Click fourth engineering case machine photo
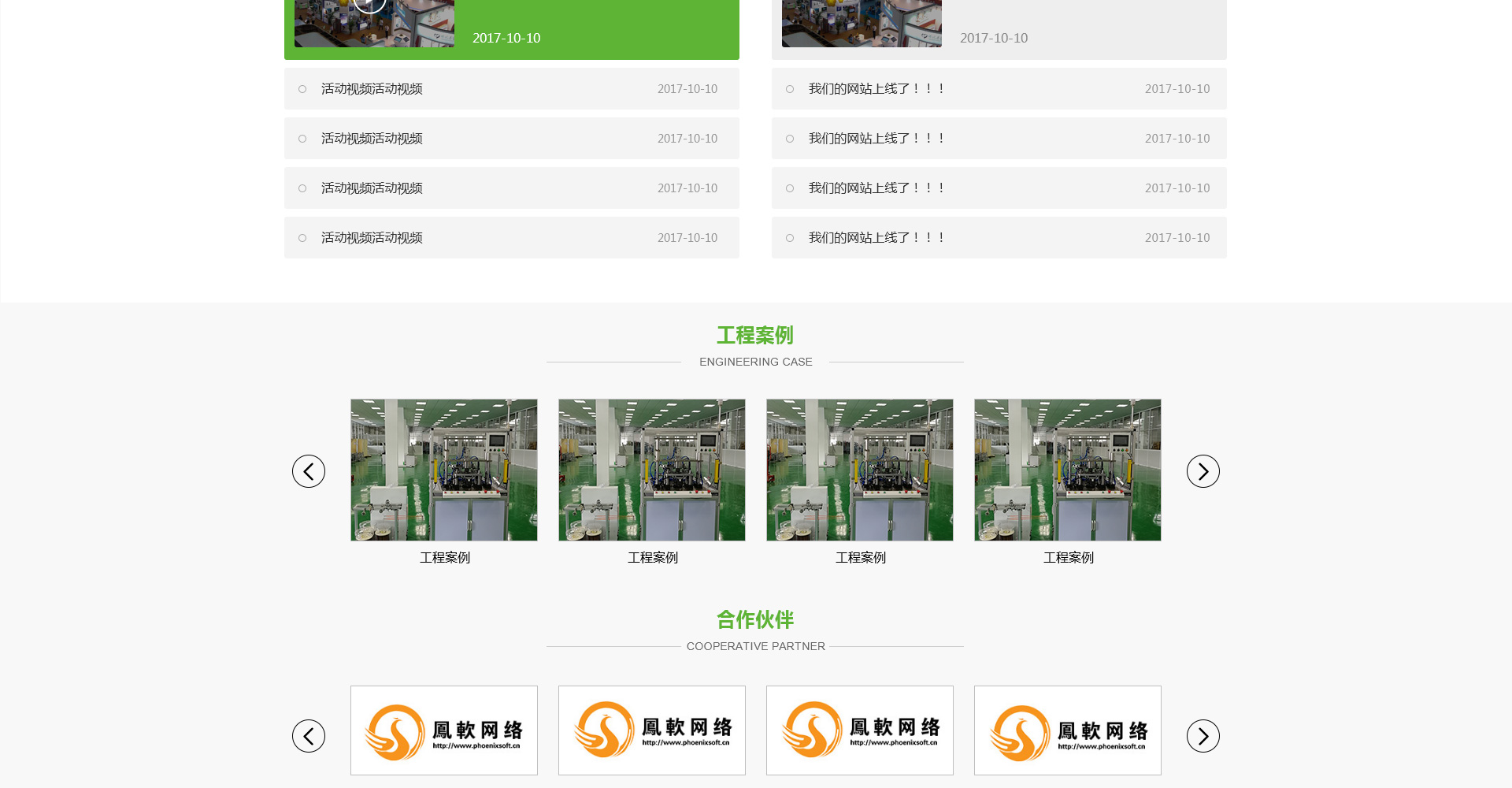Image resolution: width=1512 pixels, height=788 pixels. [1068, 470]
